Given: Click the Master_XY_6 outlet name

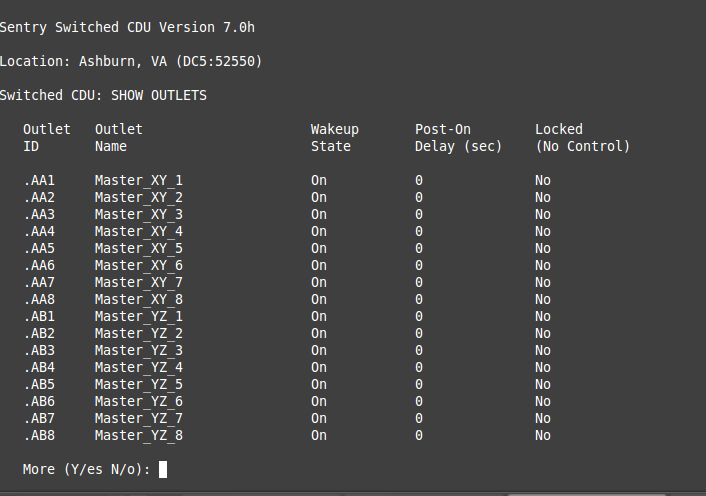Looking at the screenshot, I should [x=138, y=265].
